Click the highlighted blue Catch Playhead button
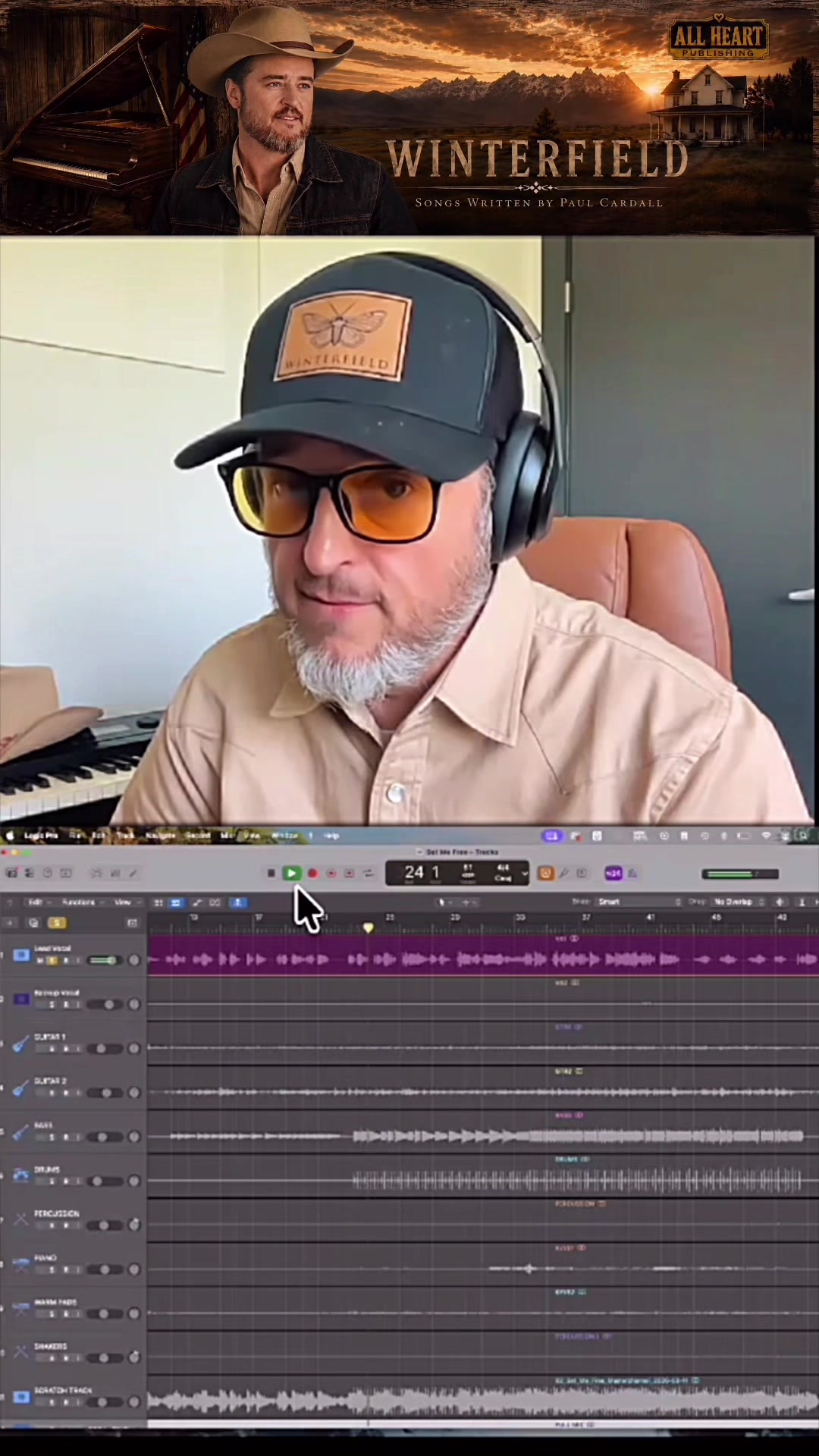 pos(237,902)
